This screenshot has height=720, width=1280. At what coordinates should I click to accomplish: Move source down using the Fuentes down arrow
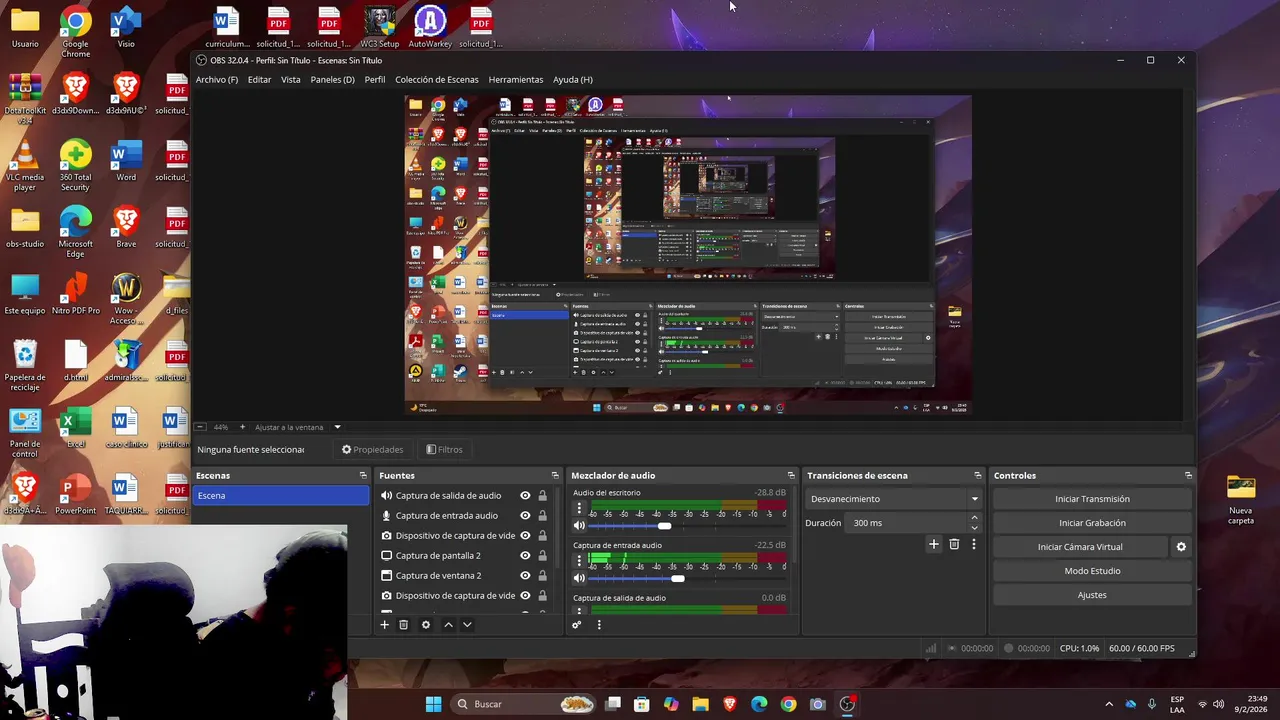coord(467,625)
